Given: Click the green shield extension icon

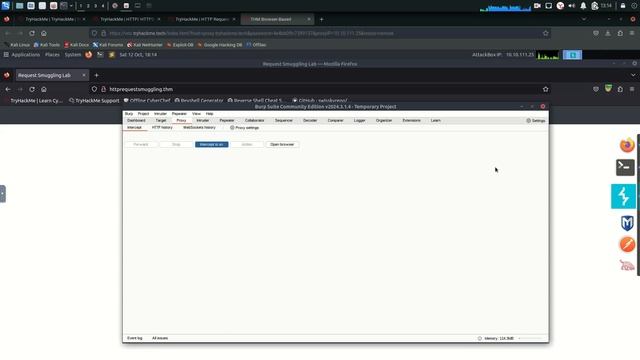Looking at the screenshot, I should (x=608, y=88).
